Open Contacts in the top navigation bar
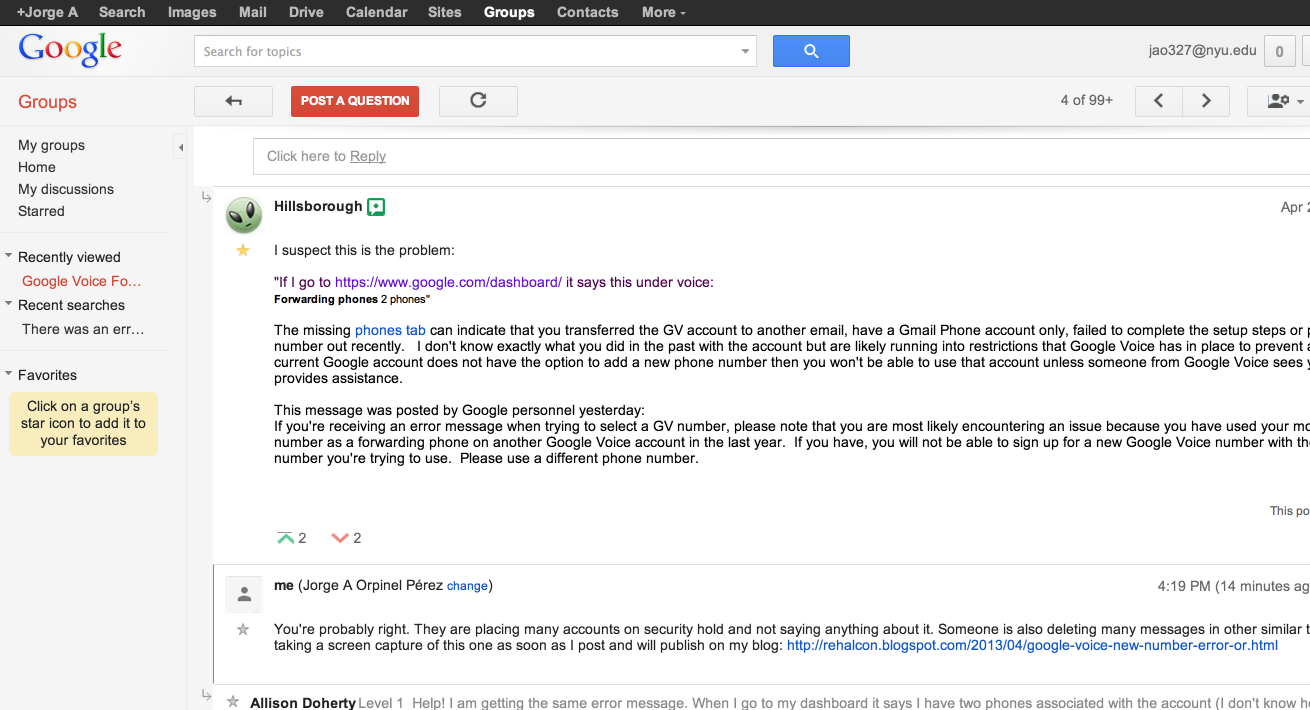This screenshot has width=1310, height=710. (587, 12)
